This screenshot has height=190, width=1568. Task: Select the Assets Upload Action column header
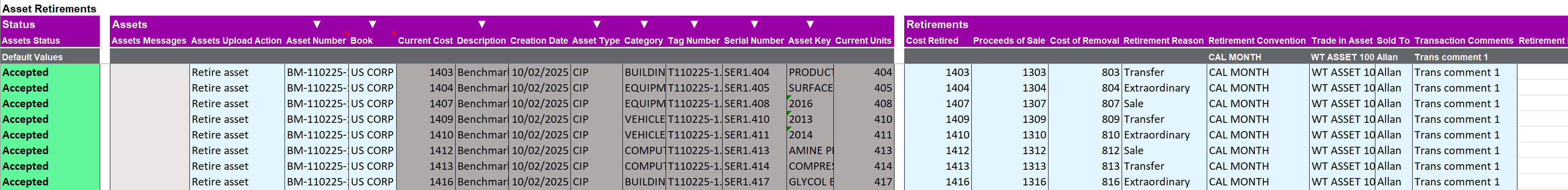236,41
